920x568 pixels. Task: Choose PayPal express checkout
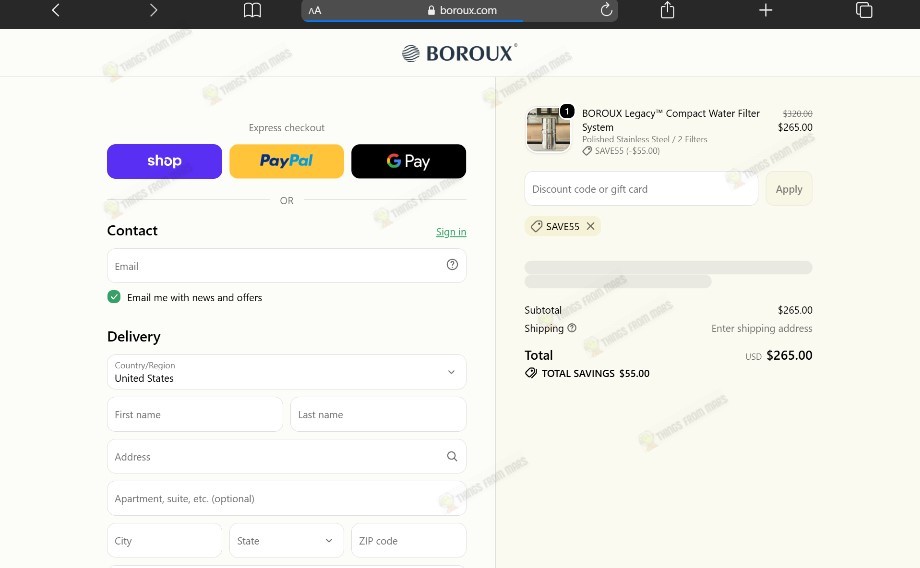286,161
